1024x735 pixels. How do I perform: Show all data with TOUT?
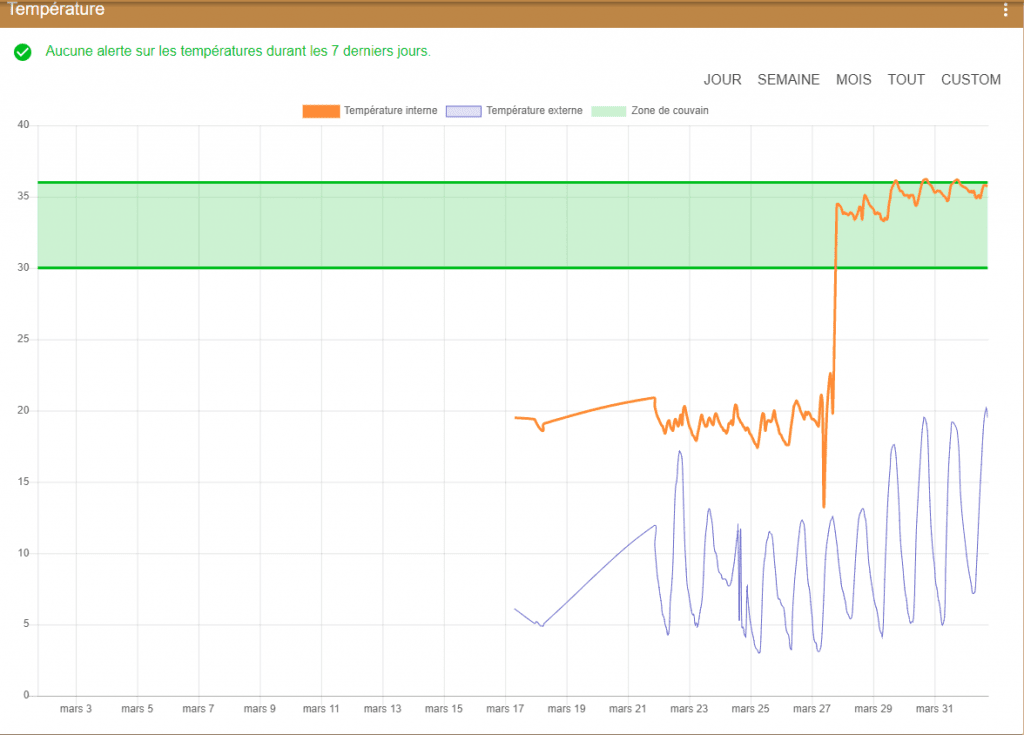[x=906, y=80]
